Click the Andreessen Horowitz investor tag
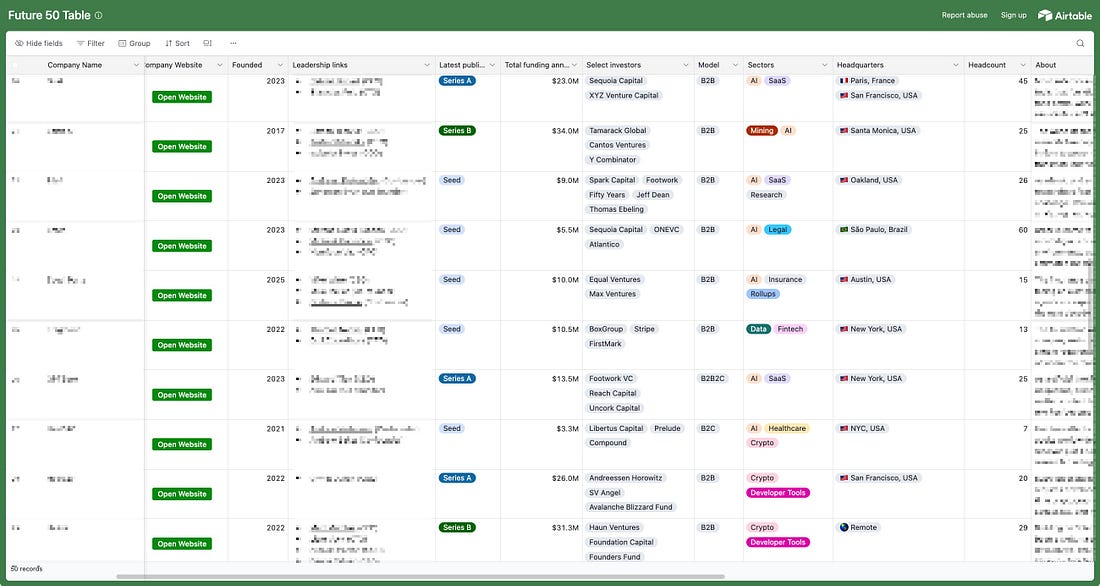This screenshot has width=1100, height=586. tap(625, 478)
